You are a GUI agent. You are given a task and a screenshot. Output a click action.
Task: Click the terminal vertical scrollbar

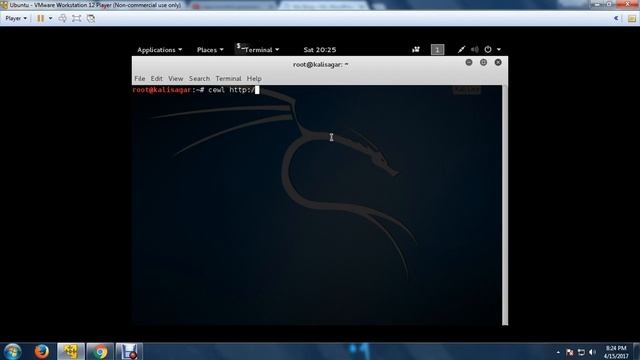[x=505, y=205]
